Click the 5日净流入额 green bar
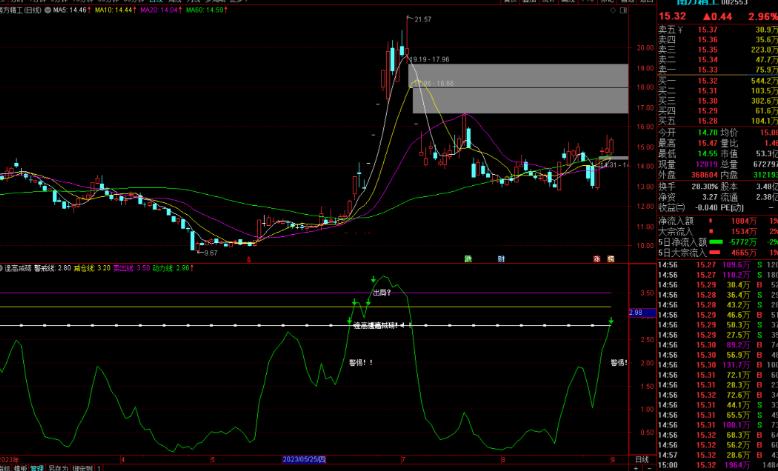Image resolution: width=778 pixels, height=471 pixels. (x=718, y=242)
